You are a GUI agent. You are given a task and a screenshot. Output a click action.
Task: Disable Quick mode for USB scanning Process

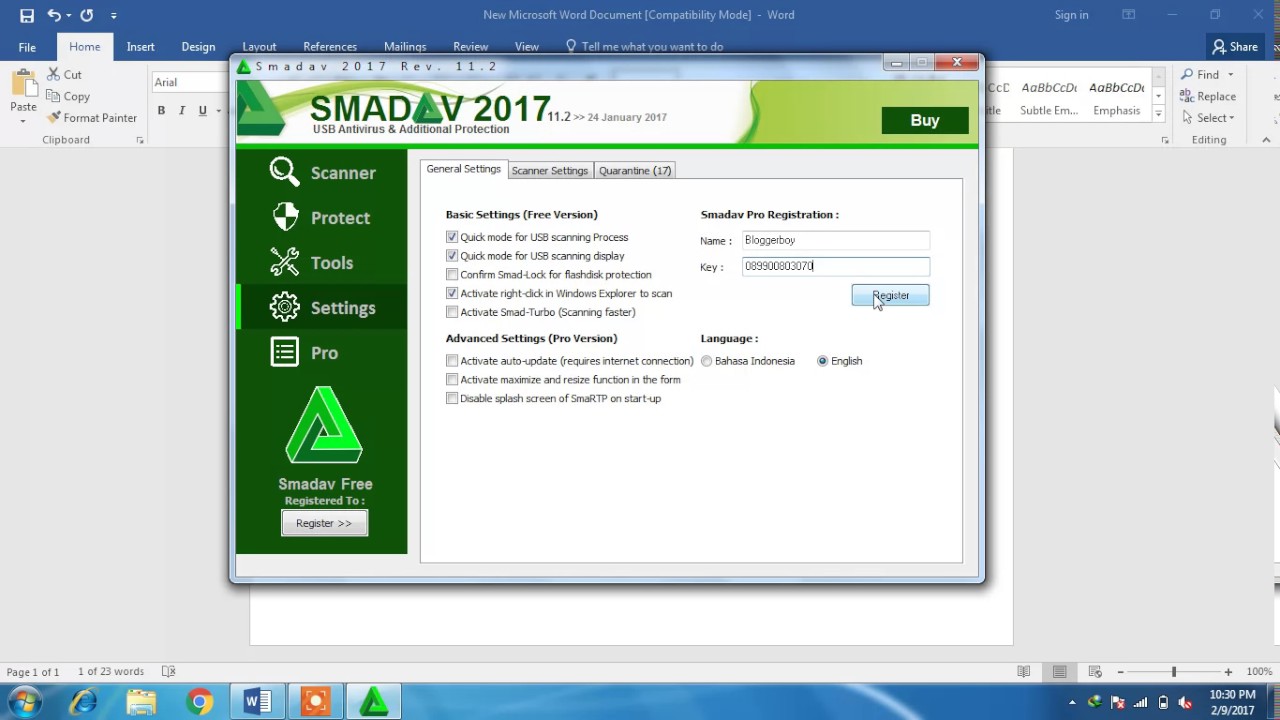click(x=452, y=237)
